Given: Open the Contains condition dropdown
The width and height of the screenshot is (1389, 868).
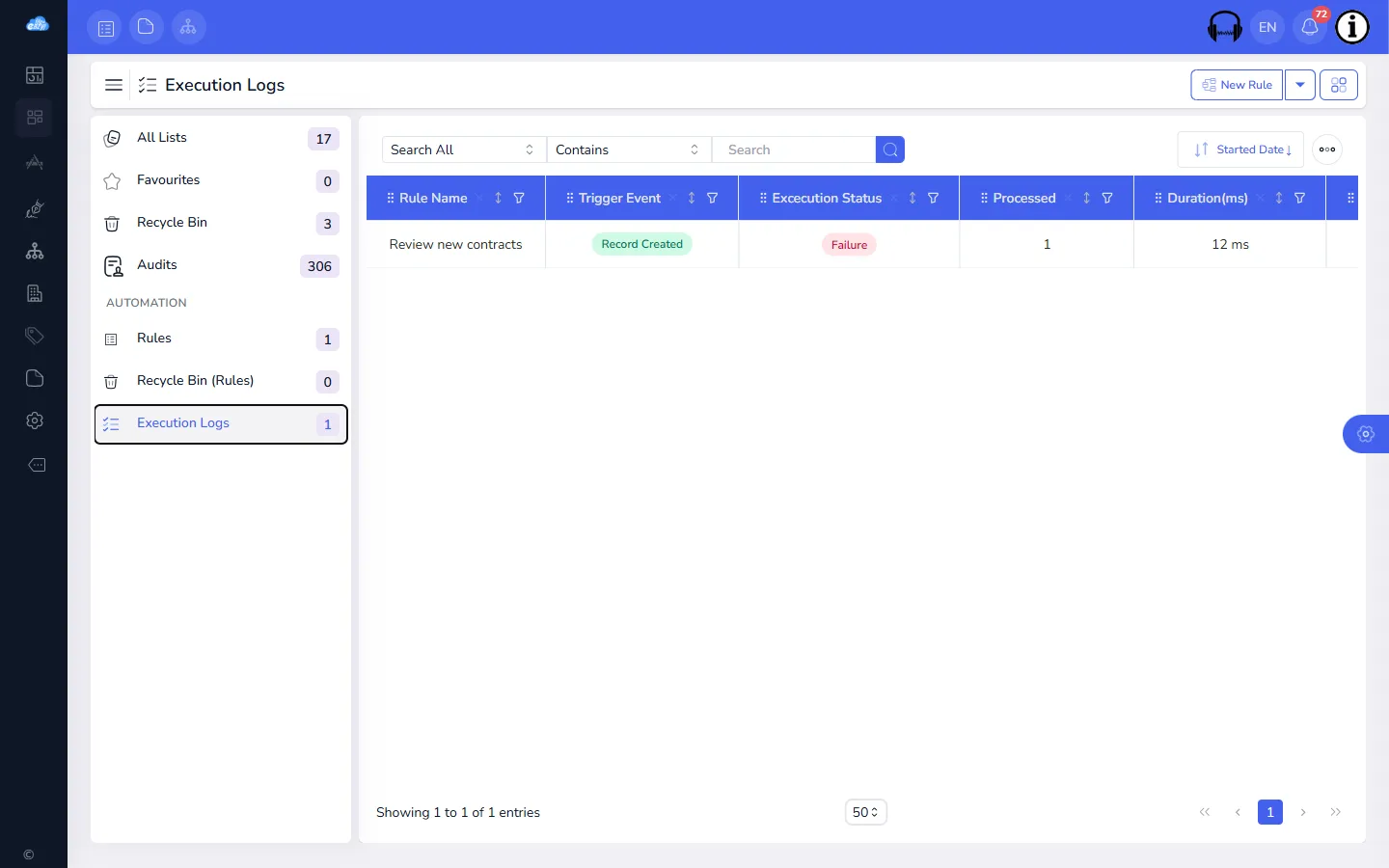Looking at the screenshot, I should coord(629,149).
